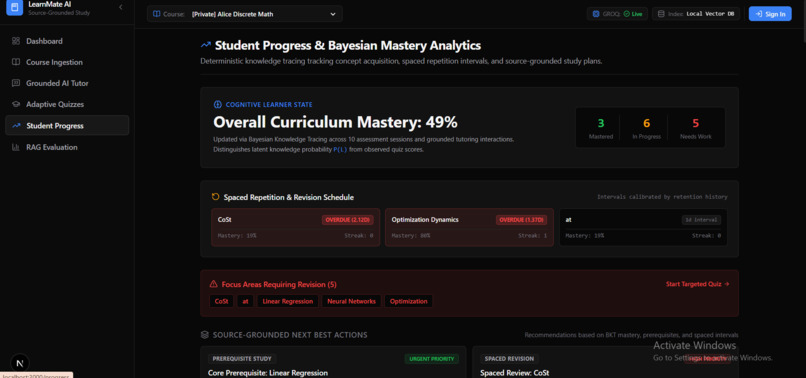Open the Spaced Review: CoSt card

point(606,363)
